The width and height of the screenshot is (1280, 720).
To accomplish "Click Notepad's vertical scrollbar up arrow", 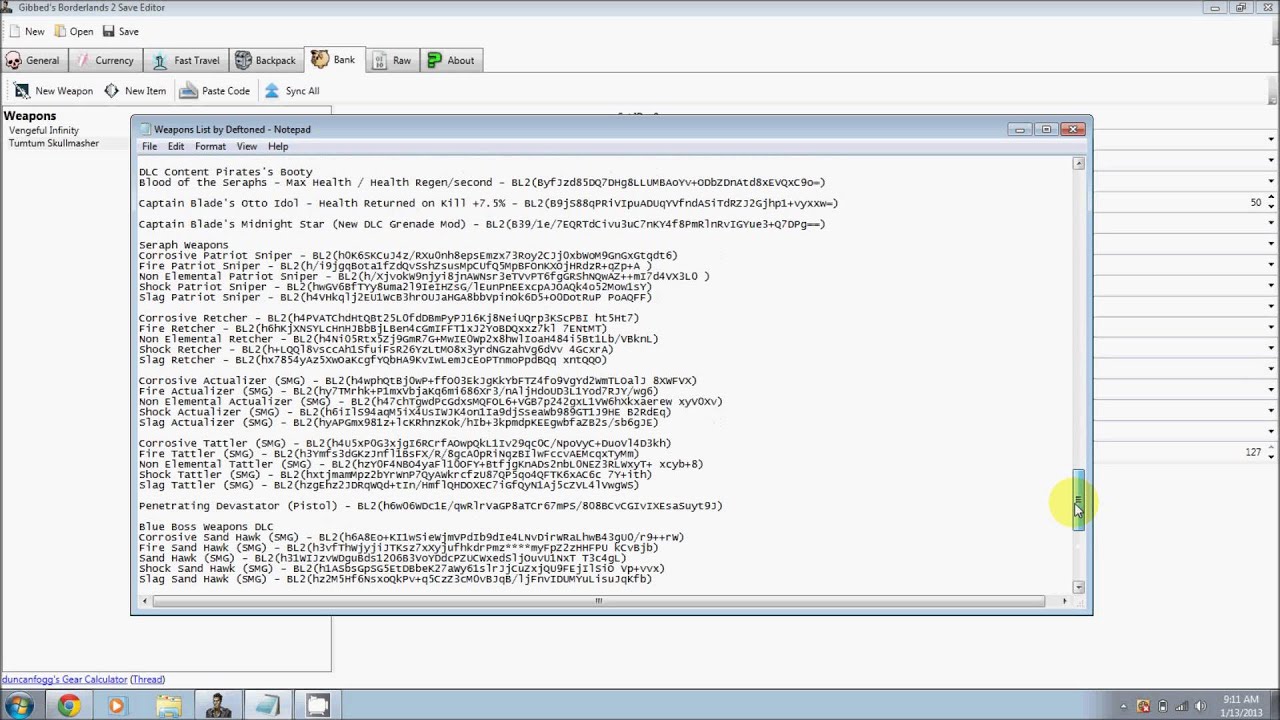I will tap(1078, 163).
